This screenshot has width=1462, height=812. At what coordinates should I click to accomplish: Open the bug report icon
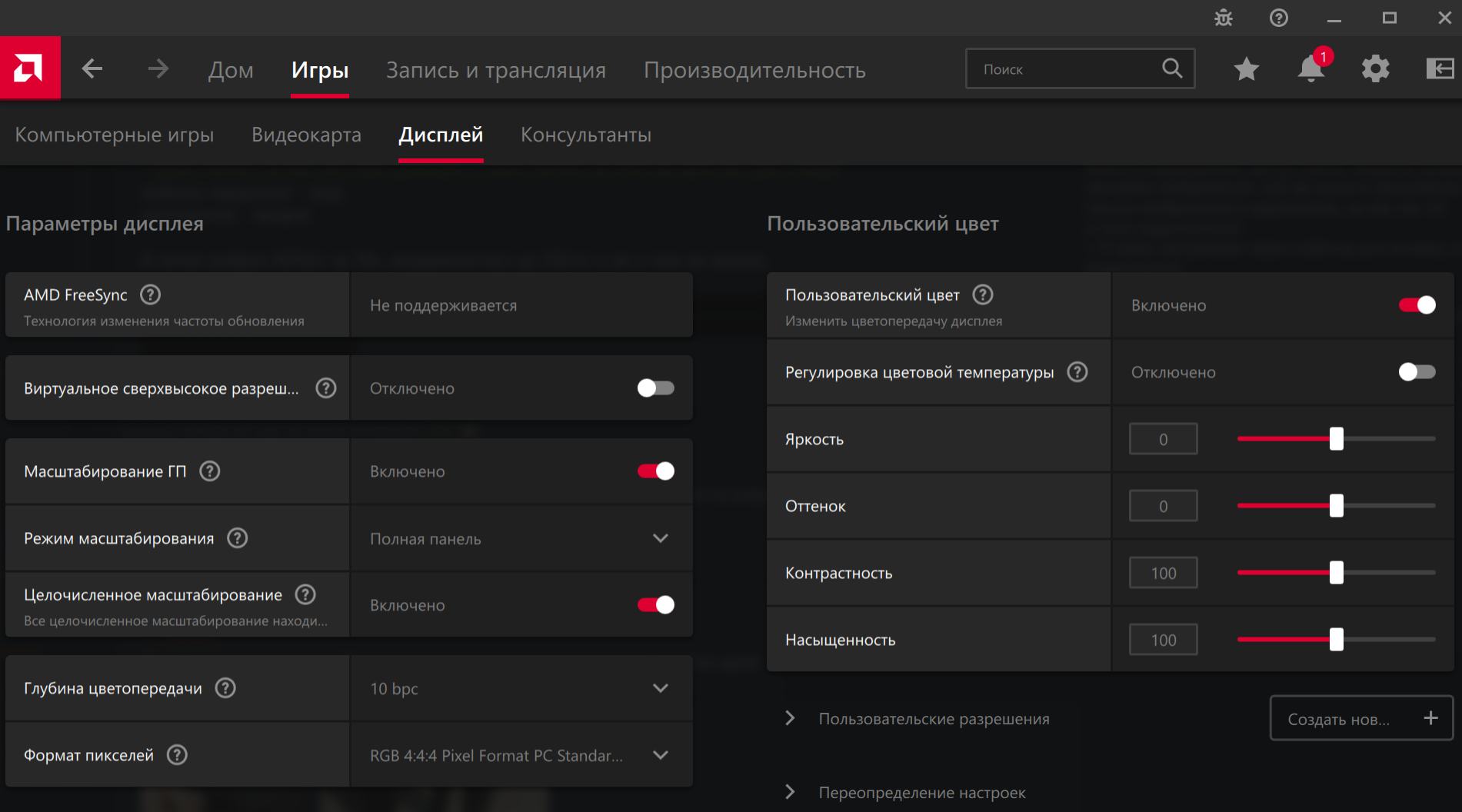click(1224, 18)
